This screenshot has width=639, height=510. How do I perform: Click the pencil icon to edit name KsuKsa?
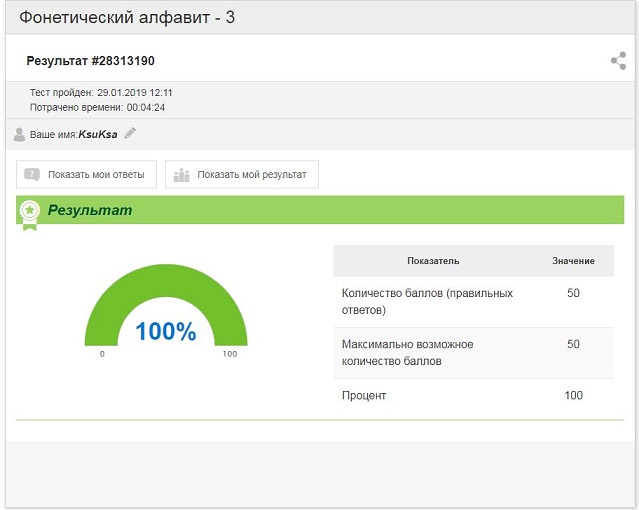130,133
